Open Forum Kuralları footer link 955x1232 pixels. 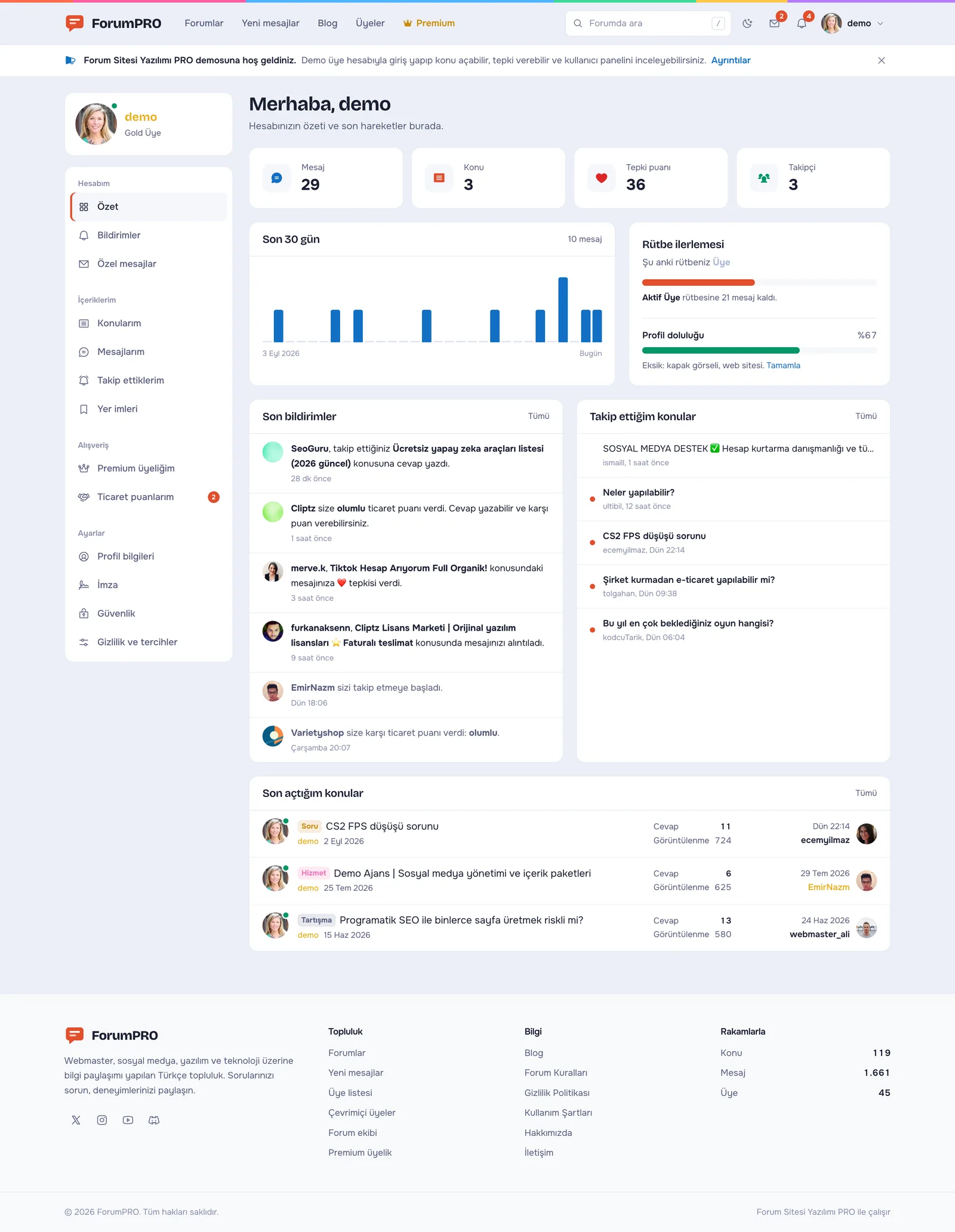[556, 1073]
